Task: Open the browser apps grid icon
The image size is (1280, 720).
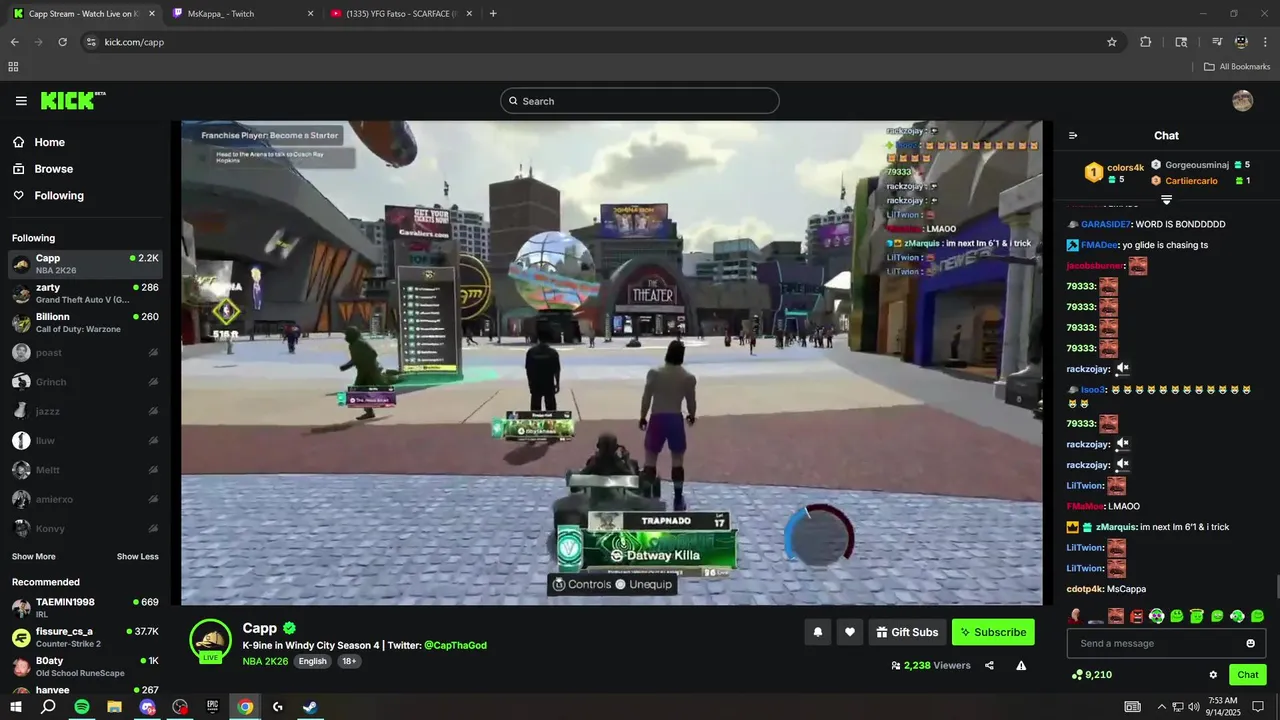Action: 13,67
